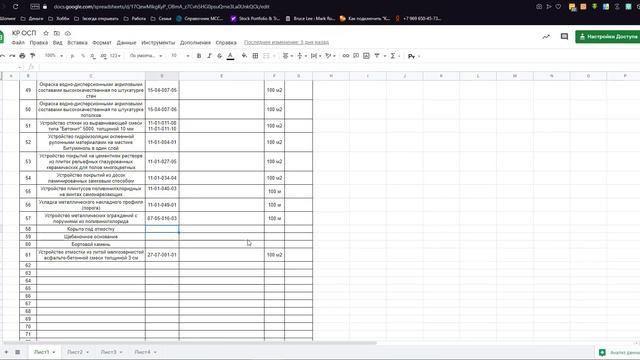Format cell as currency (р.)
The height and width of the screenshot is (360, 640).
[x=73, y=56]
